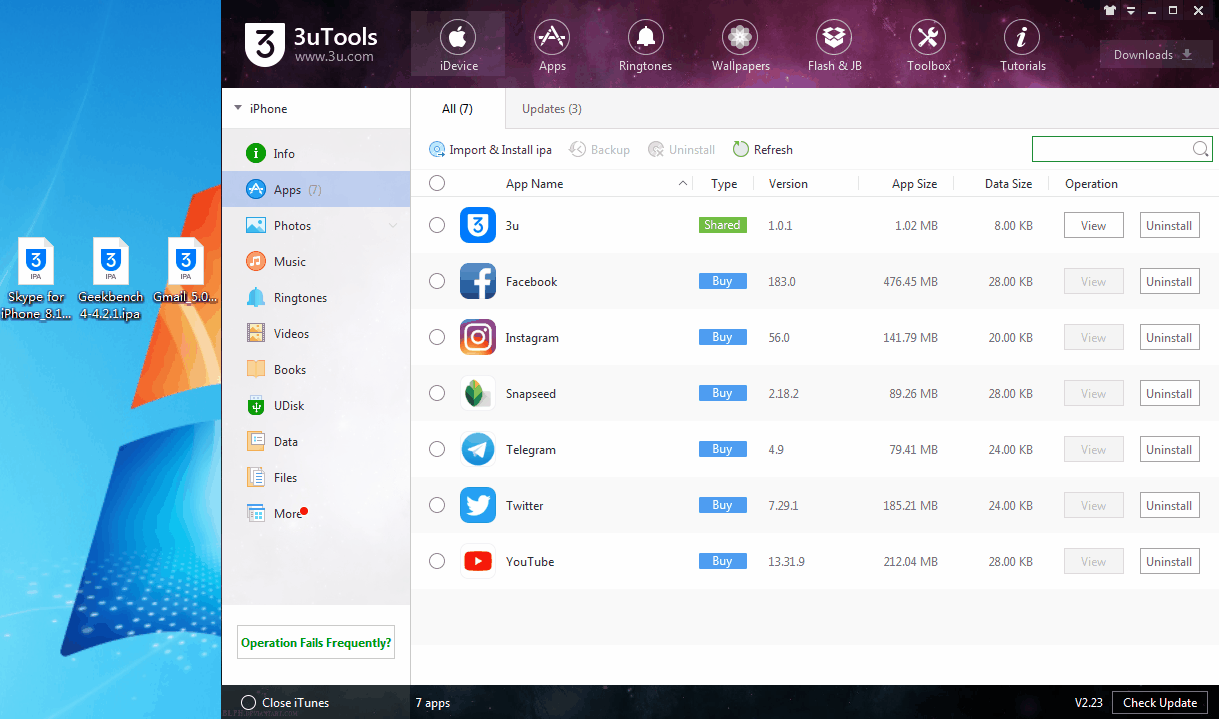
Task: Click Import & Install ipa
Action: [x=491, y=149]
